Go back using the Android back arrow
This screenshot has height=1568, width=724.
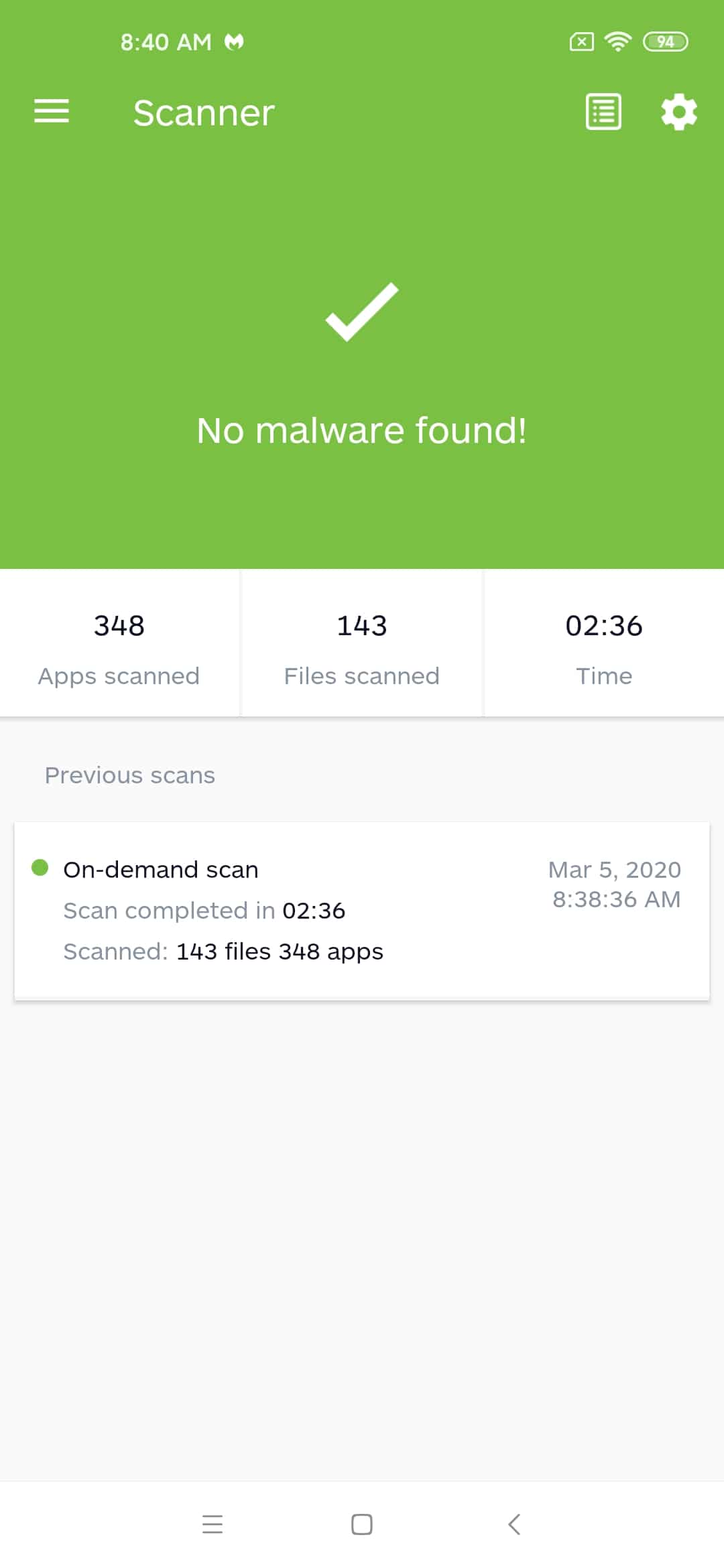click(514, 1524)
